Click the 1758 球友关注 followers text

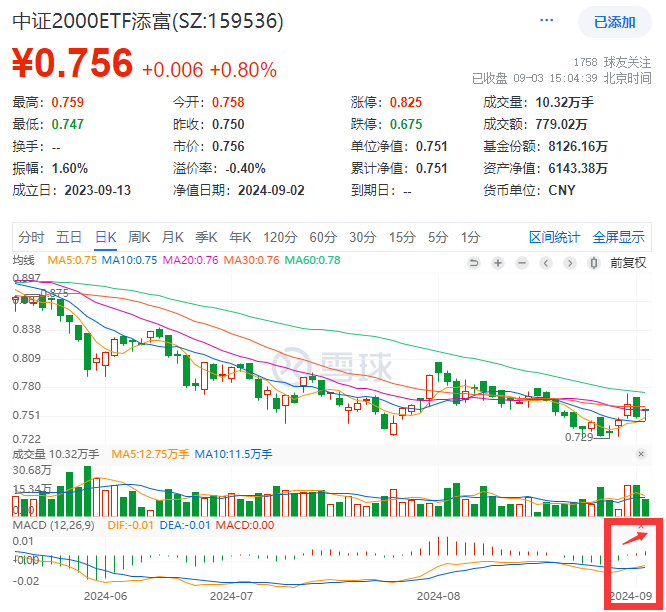tap(612, 62)
